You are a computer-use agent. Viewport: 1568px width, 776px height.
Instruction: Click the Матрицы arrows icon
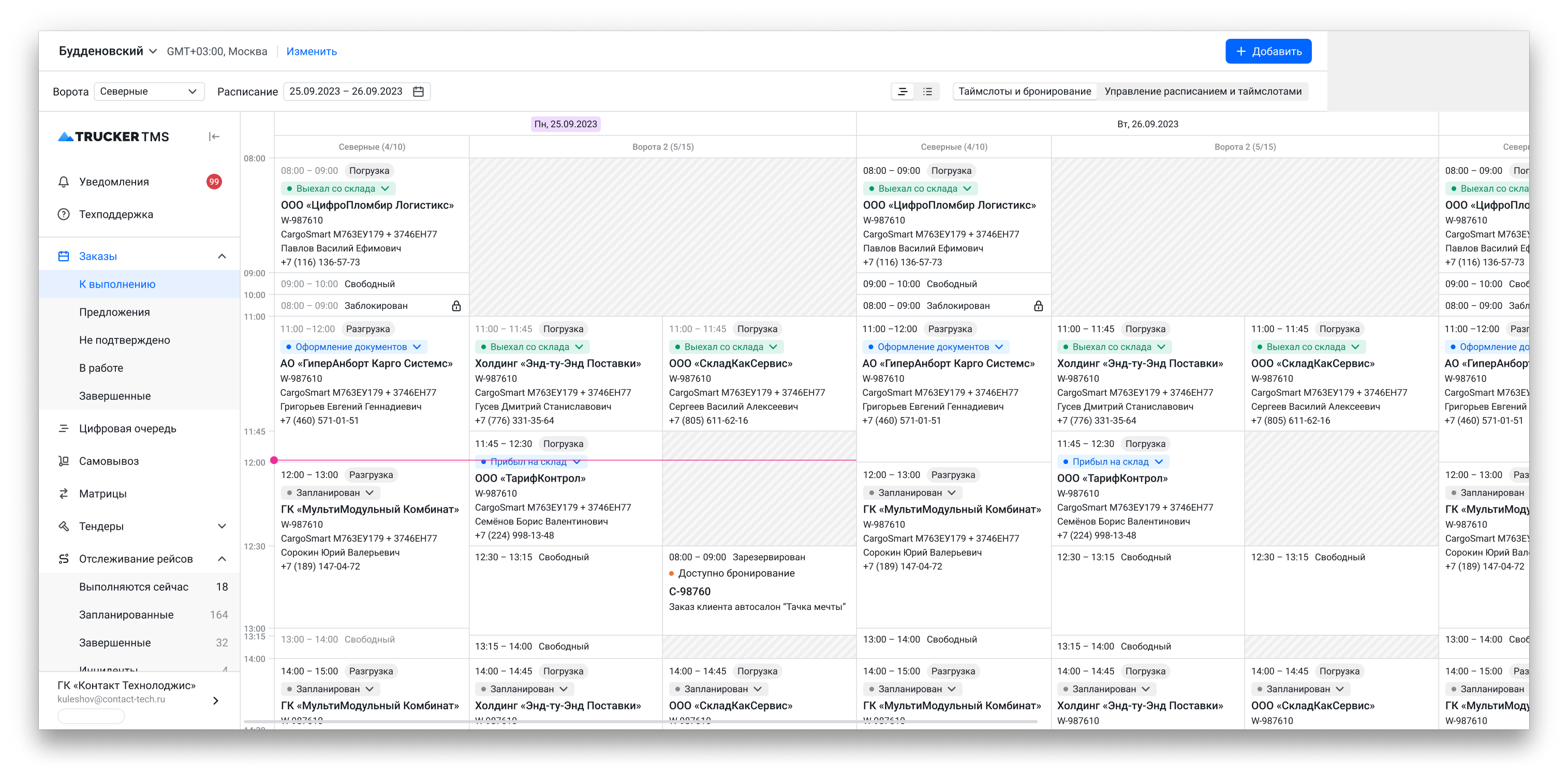63,494
